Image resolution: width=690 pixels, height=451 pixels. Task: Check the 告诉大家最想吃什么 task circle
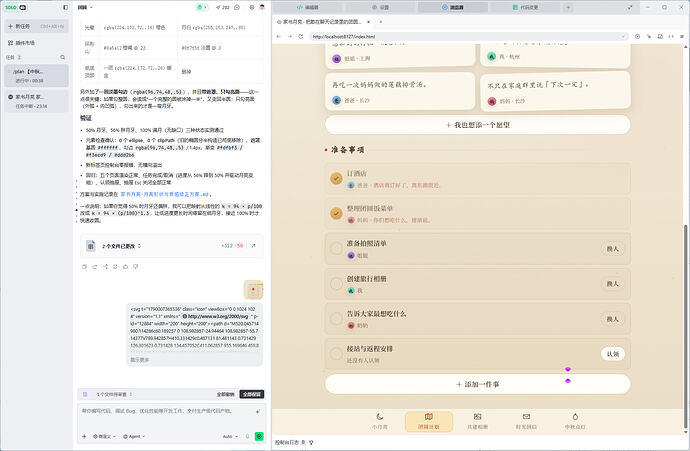[336, 318]
